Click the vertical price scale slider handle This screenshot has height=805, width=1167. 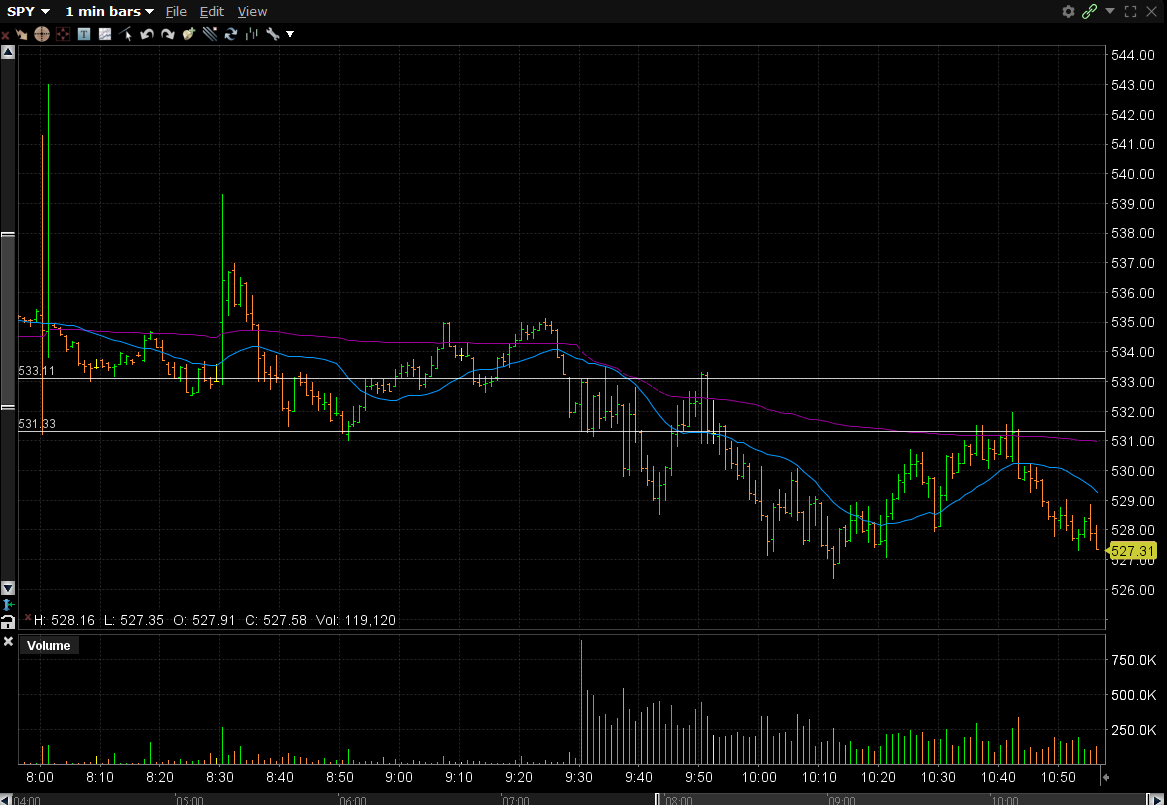(8, 321)
